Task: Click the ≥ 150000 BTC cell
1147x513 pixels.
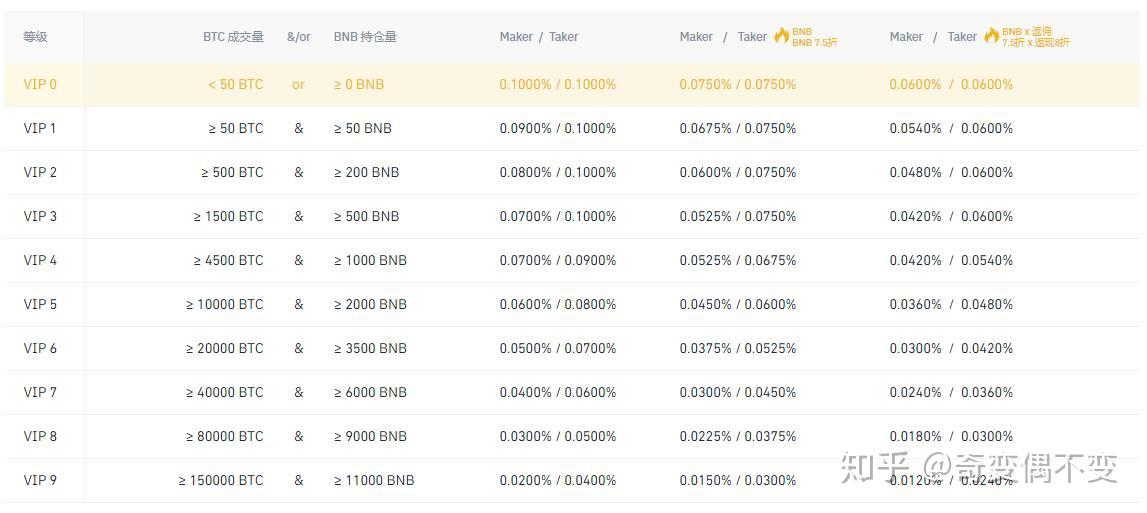Action: tap(221, 480)
